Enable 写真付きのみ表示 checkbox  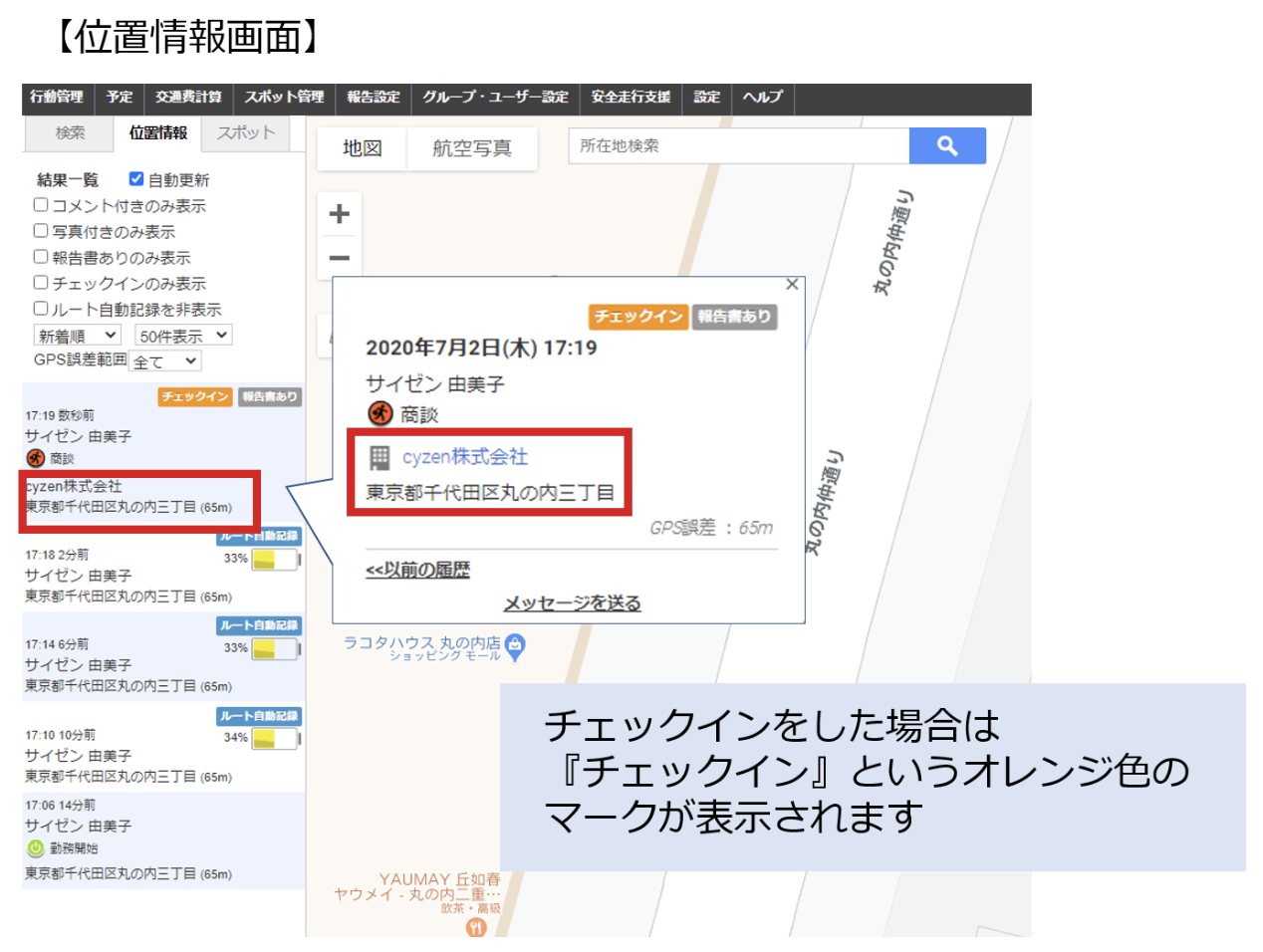point(41,230)
